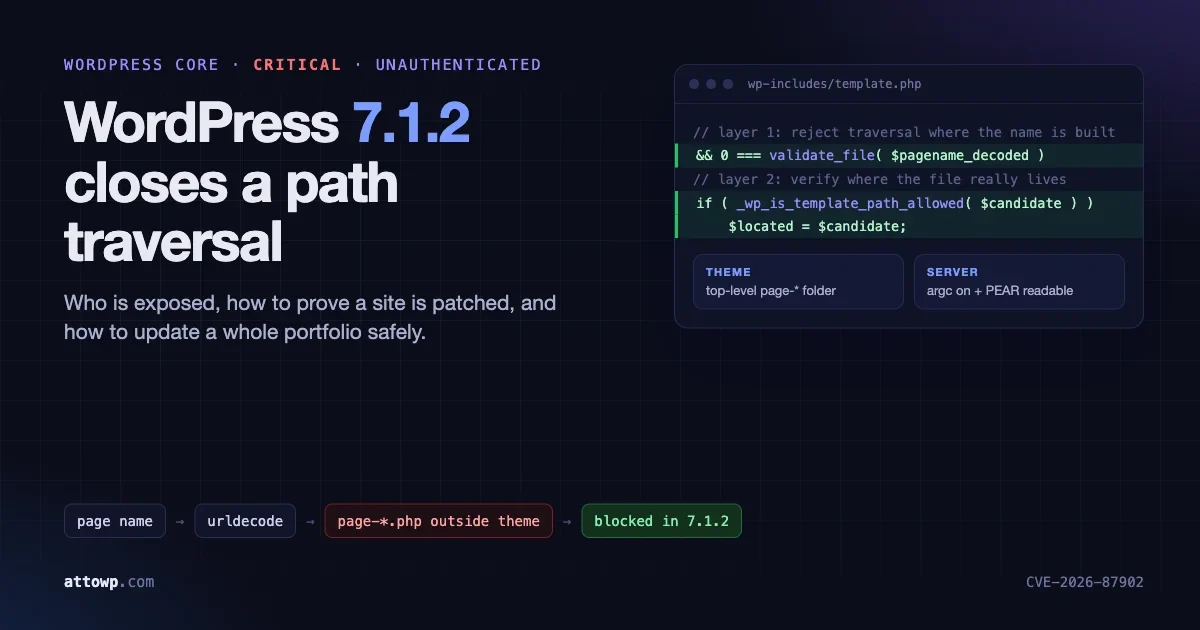Viewport: 1200px width, 630px height.
Task: Click the 'Who is exposed' subtitle text
Action: click(x=310, y=317)
